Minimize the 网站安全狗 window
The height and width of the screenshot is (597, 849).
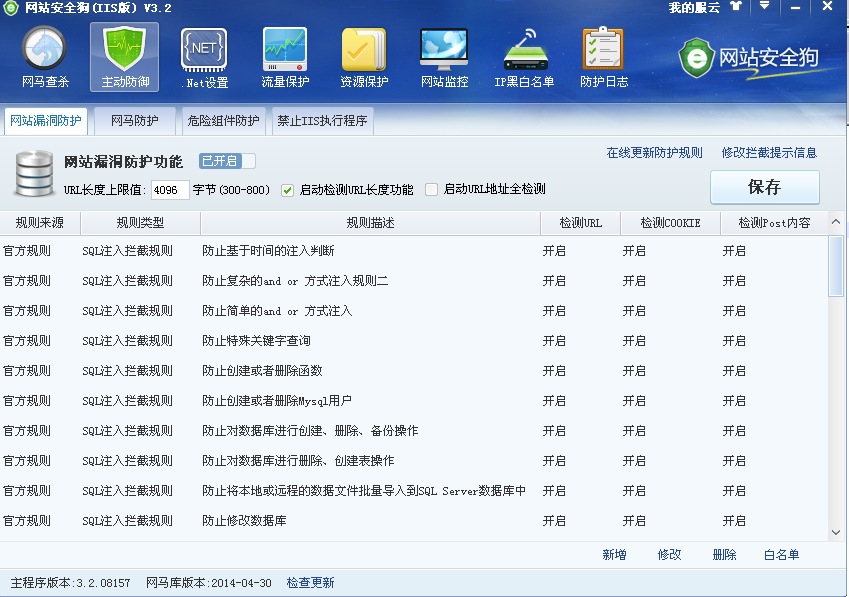(795, 7)
